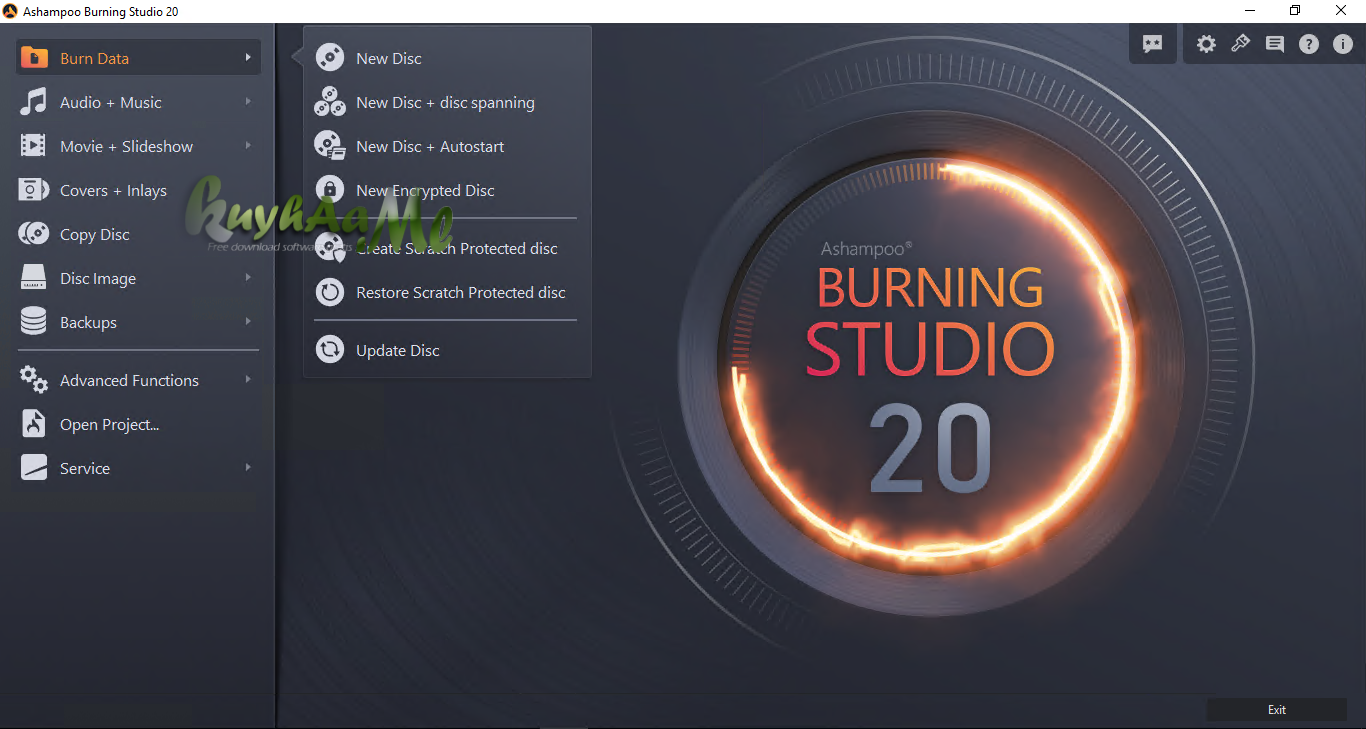Expand the Audio + Music arrow
Screen dimensions: 1366x729
pyautogui.click(x=247, y=101)
